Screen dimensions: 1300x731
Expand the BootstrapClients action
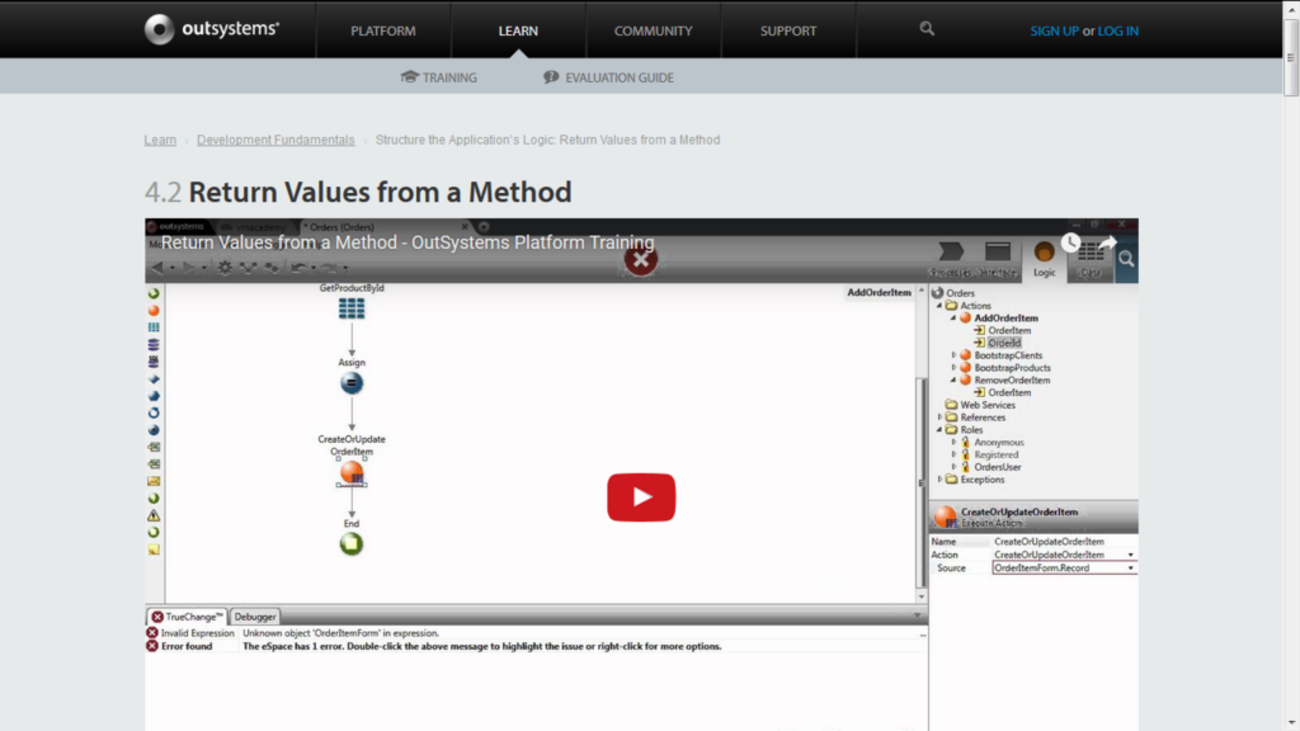point(953,355)
